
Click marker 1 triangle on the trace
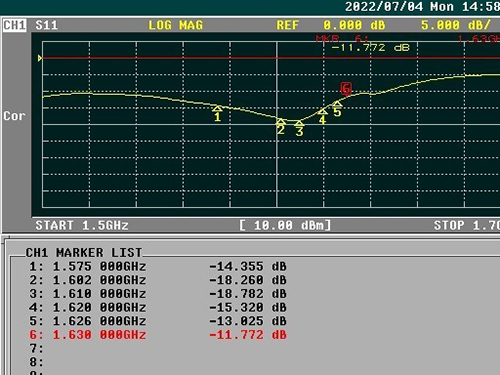coord(217,109)
